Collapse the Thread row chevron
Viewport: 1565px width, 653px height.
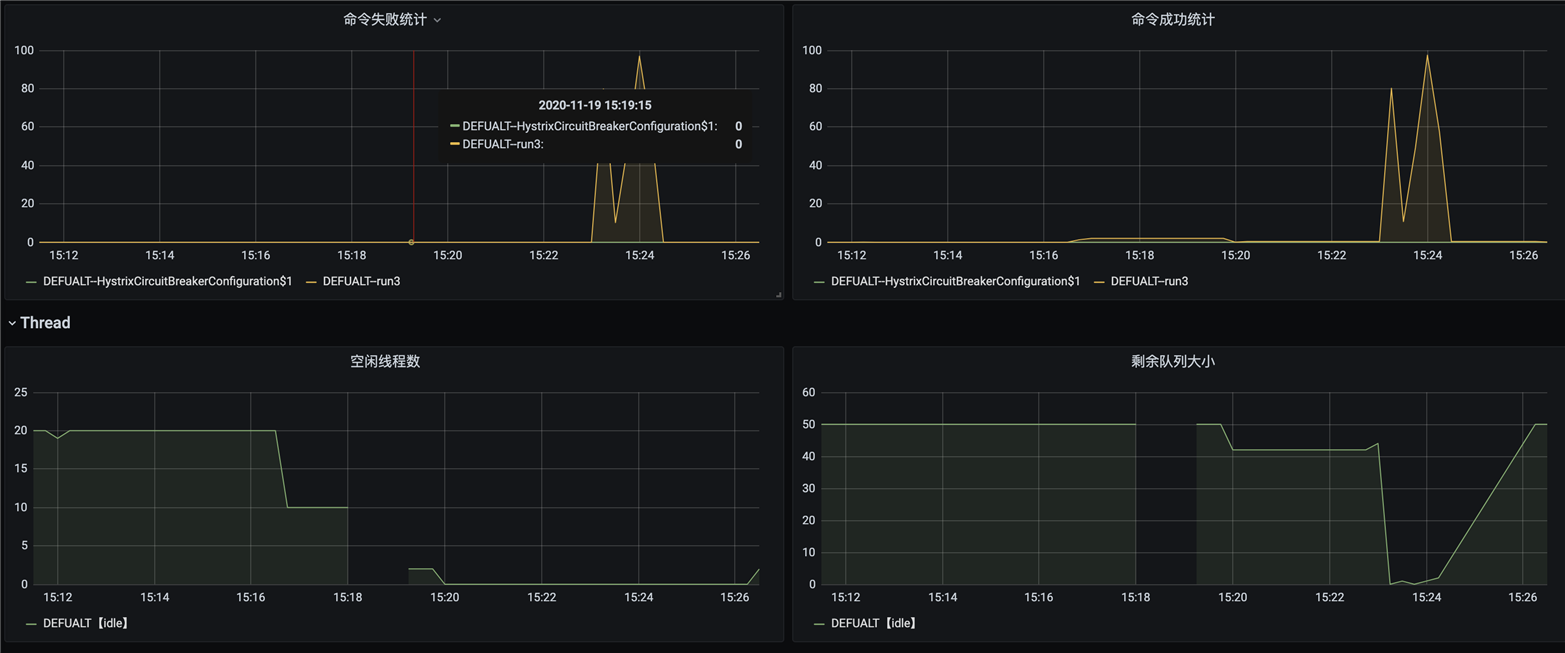12,323
